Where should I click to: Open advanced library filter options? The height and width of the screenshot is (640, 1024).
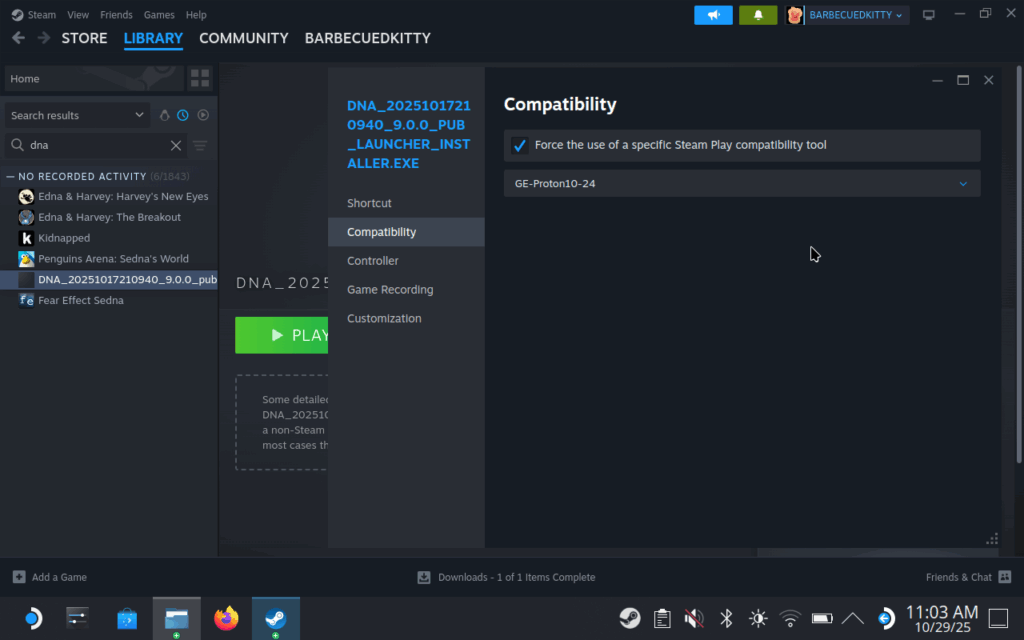tap(200, 145)
